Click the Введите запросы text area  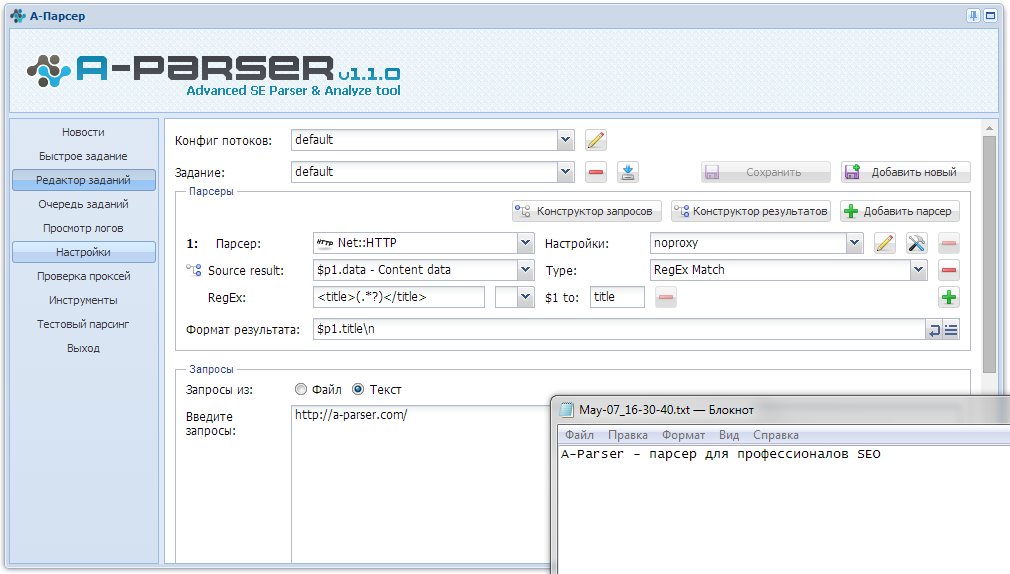tap(421, 484)
